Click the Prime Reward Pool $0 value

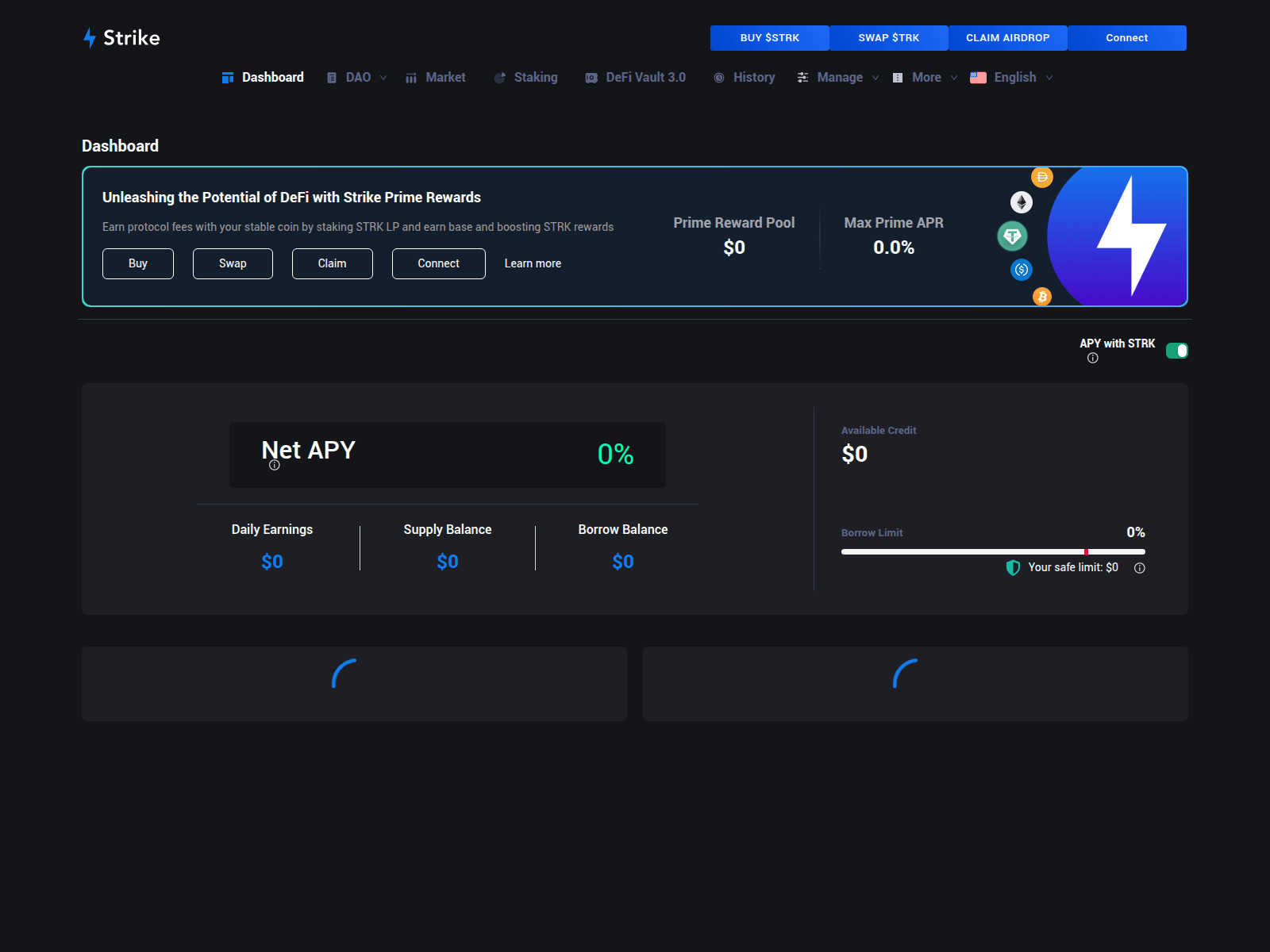pyautogui.click(x=734, y=248)
